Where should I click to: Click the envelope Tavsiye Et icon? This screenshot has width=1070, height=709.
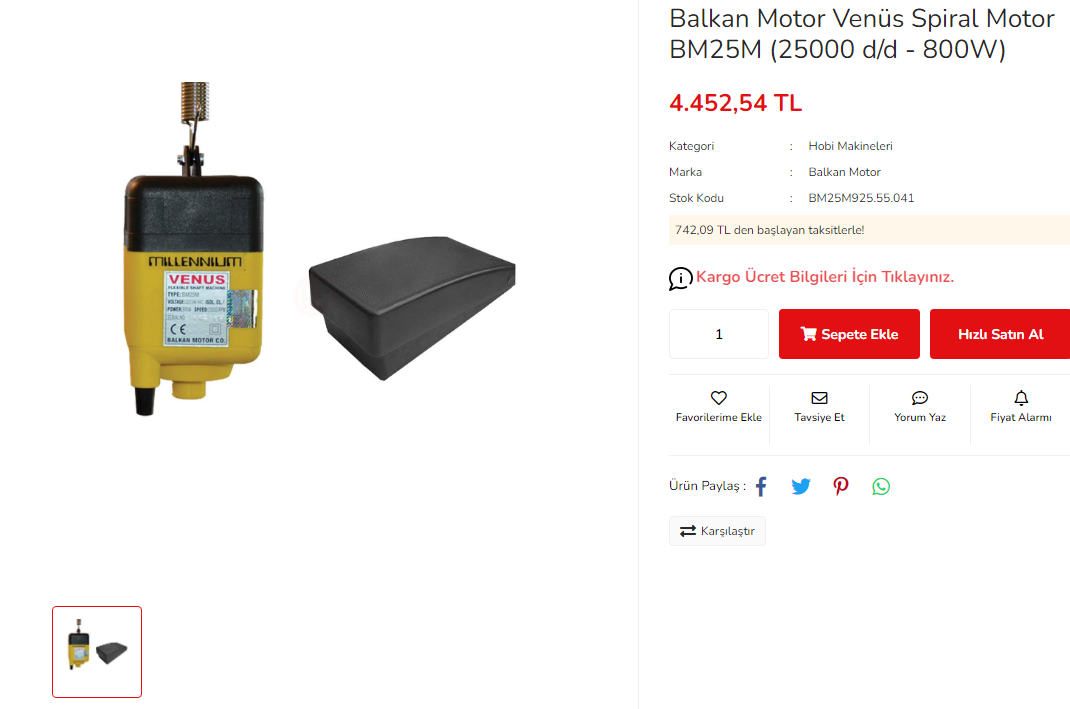pyautogui.click(x=819, y=398)
